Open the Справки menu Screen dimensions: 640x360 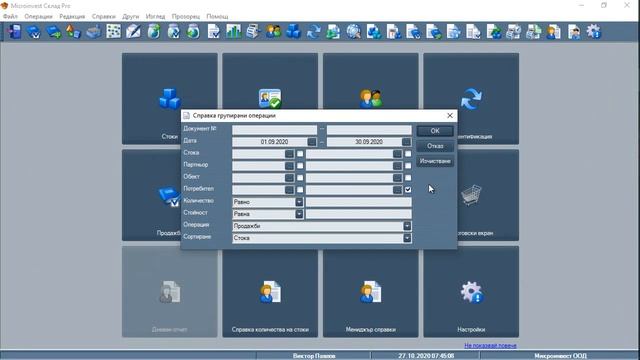point(104,16)
